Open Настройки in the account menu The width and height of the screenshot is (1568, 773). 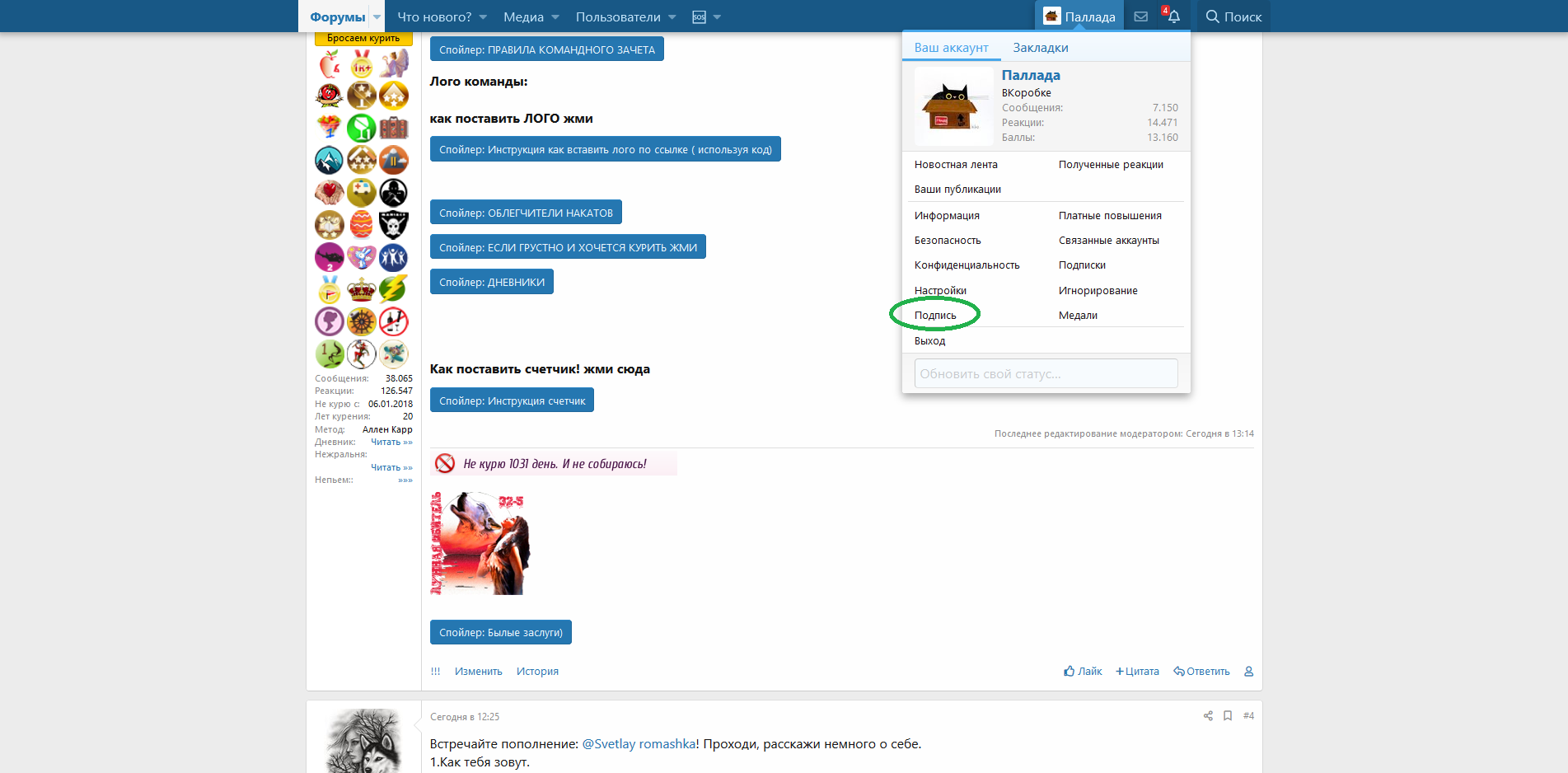point(940,291)
